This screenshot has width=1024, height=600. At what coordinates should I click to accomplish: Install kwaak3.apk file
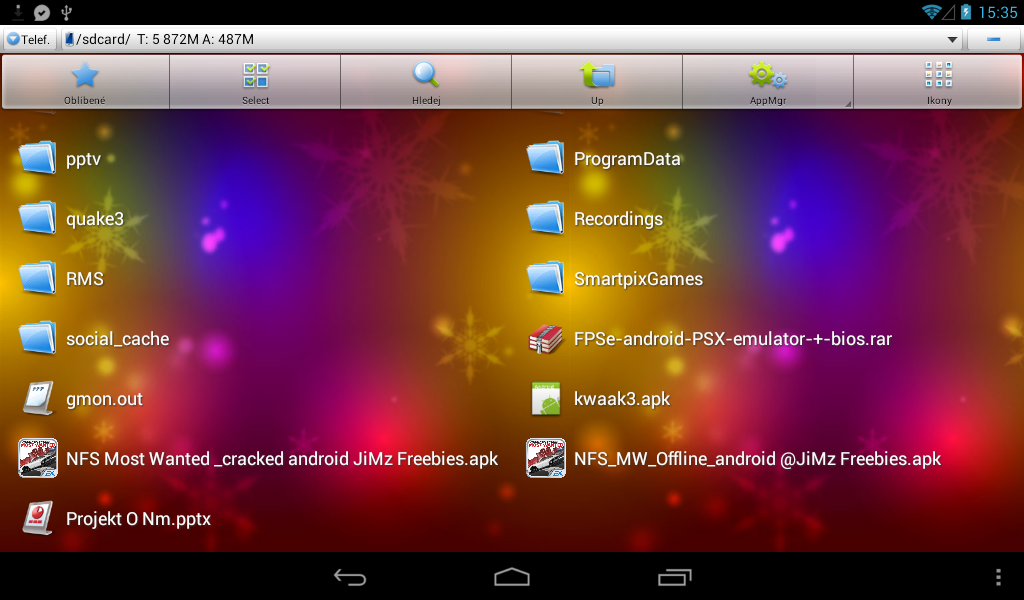coord(621,399)
